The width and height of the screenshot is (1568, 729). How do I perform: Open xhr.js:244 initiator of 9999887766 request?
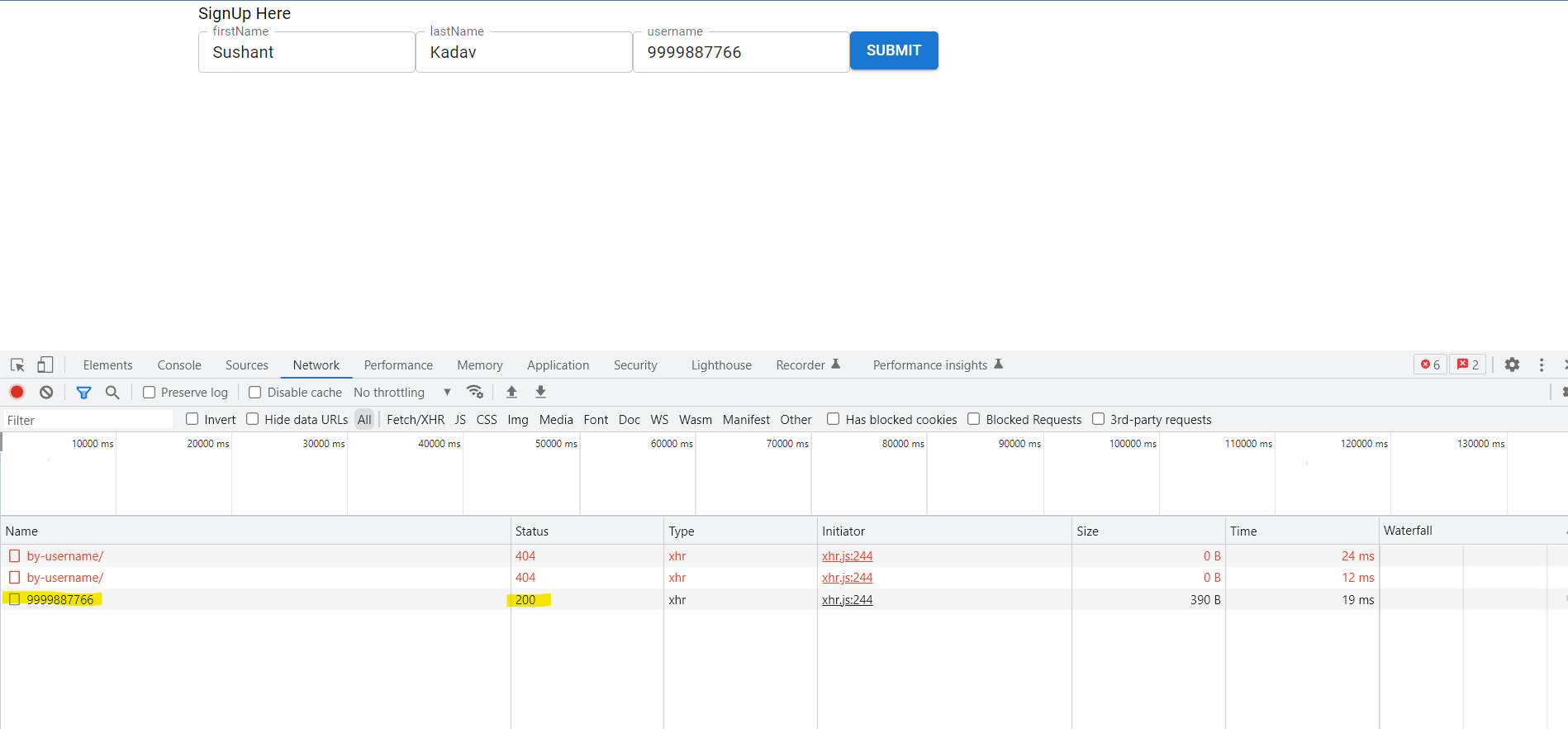tap(847, 599)
